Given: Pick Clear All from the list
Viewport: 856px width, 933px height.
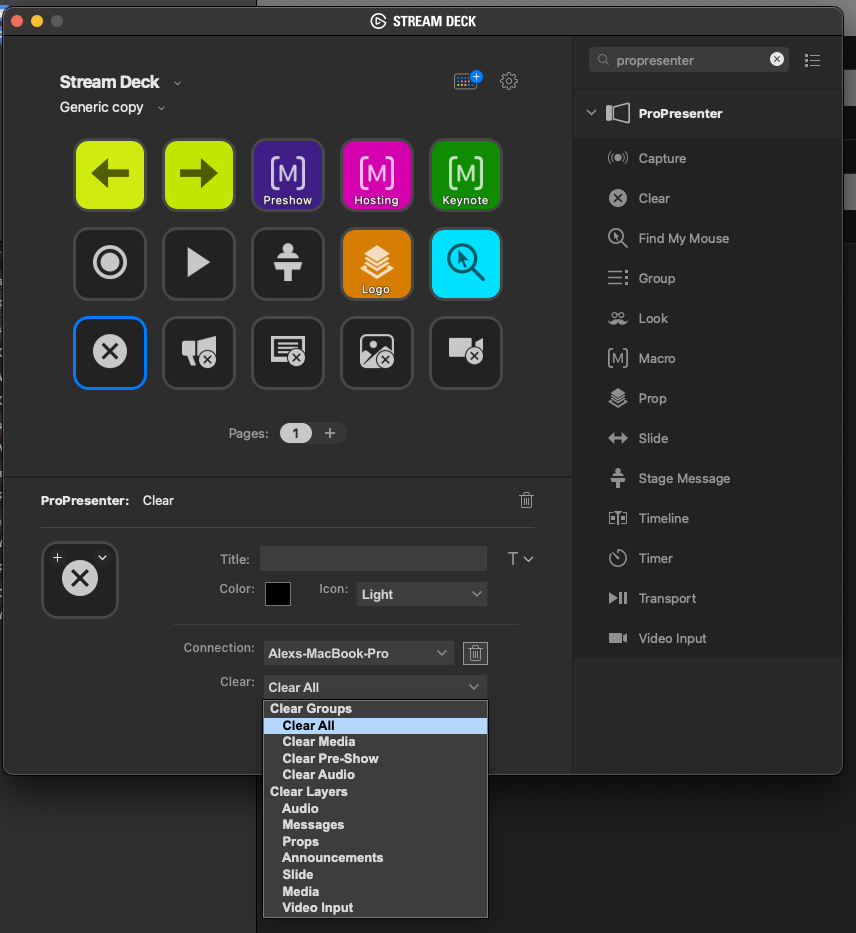Looking at the screenshot, I should [x=375, y=725].
